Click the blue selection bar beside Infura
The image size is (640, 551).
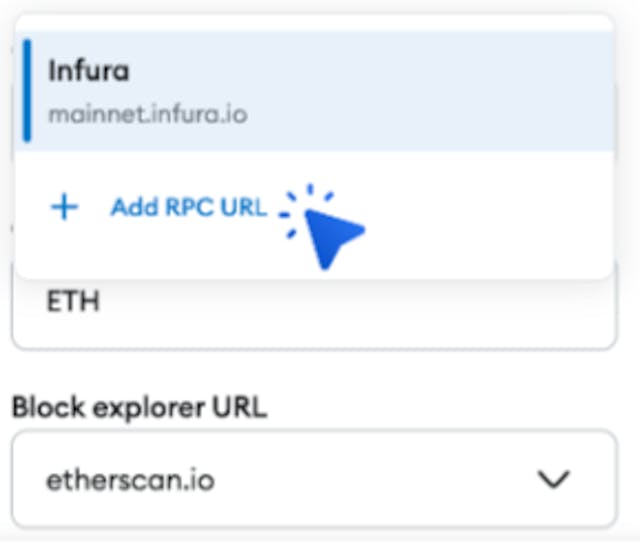pos(27,91)
